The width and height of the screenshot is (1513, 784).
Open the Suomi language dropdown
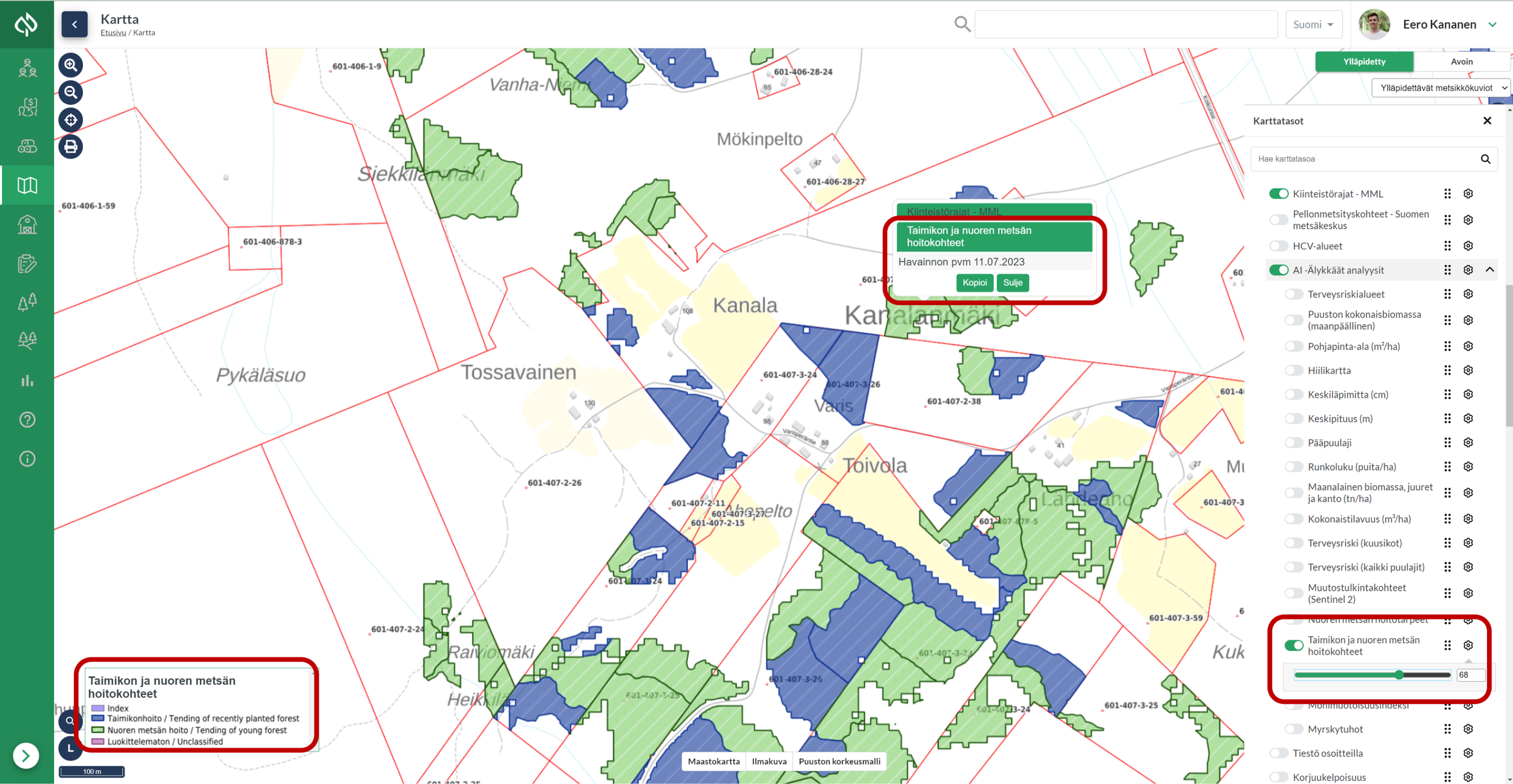pos(1314,24)
